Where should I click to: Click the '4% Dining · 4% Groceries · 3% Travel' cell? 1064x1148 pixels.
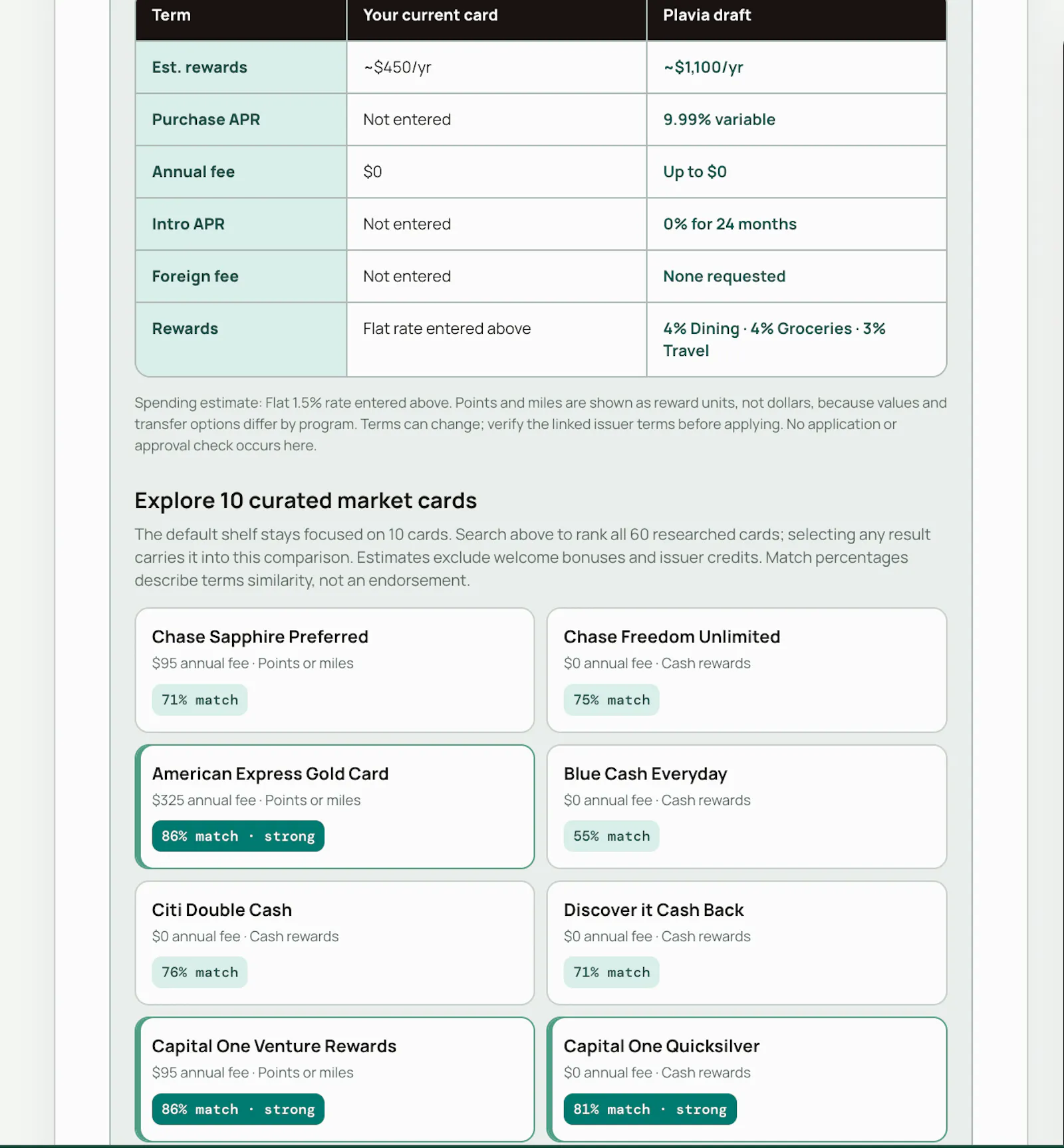pos(797,339)
